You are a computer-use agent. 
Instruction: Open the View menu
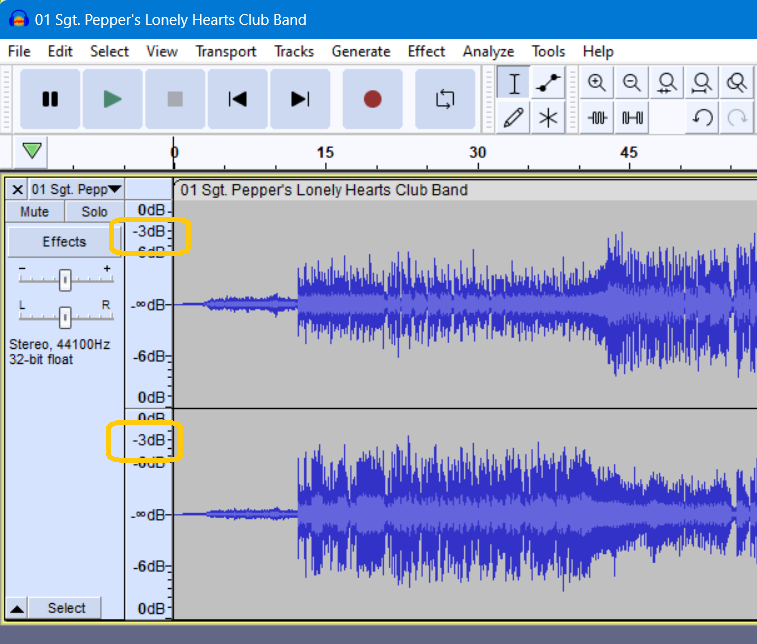click(x=162, y=51)
